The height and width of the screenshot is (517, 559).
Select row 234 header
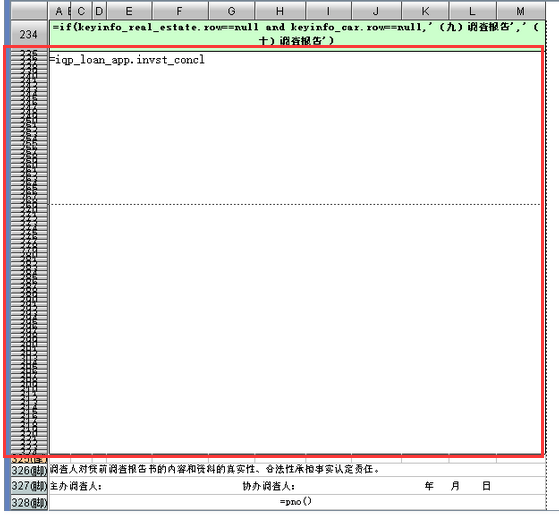(29, 34)
